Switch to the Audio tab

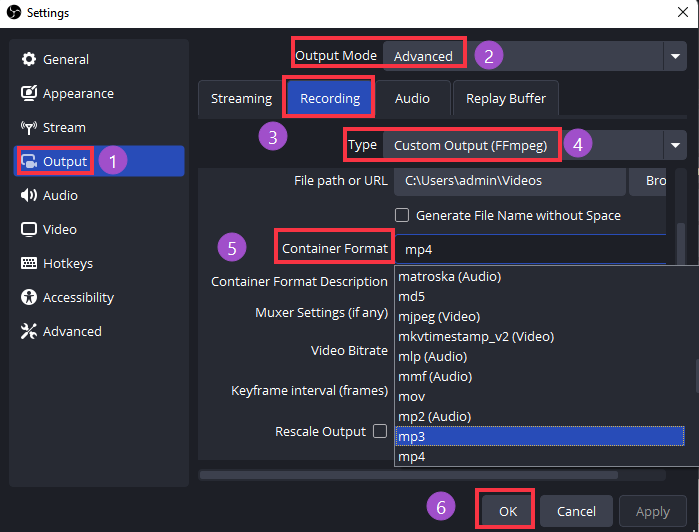[412, 98]
